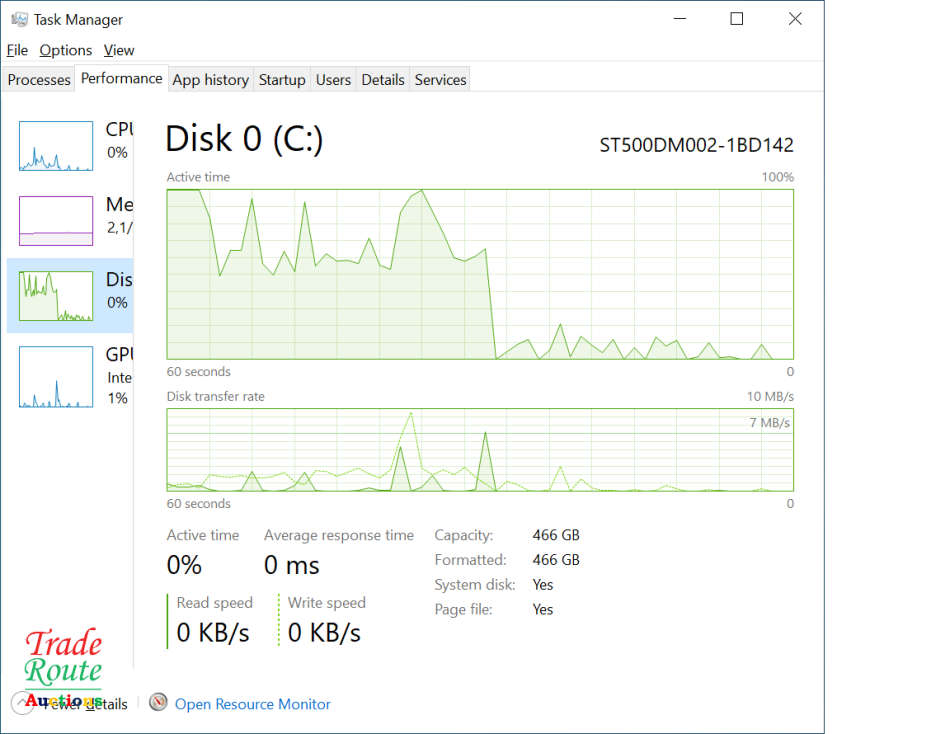Viewport: 950px width, 734px height.
Task: Select the GPU mini graph thumbnail
Action: pyautogui.click(x=56, y=377)
